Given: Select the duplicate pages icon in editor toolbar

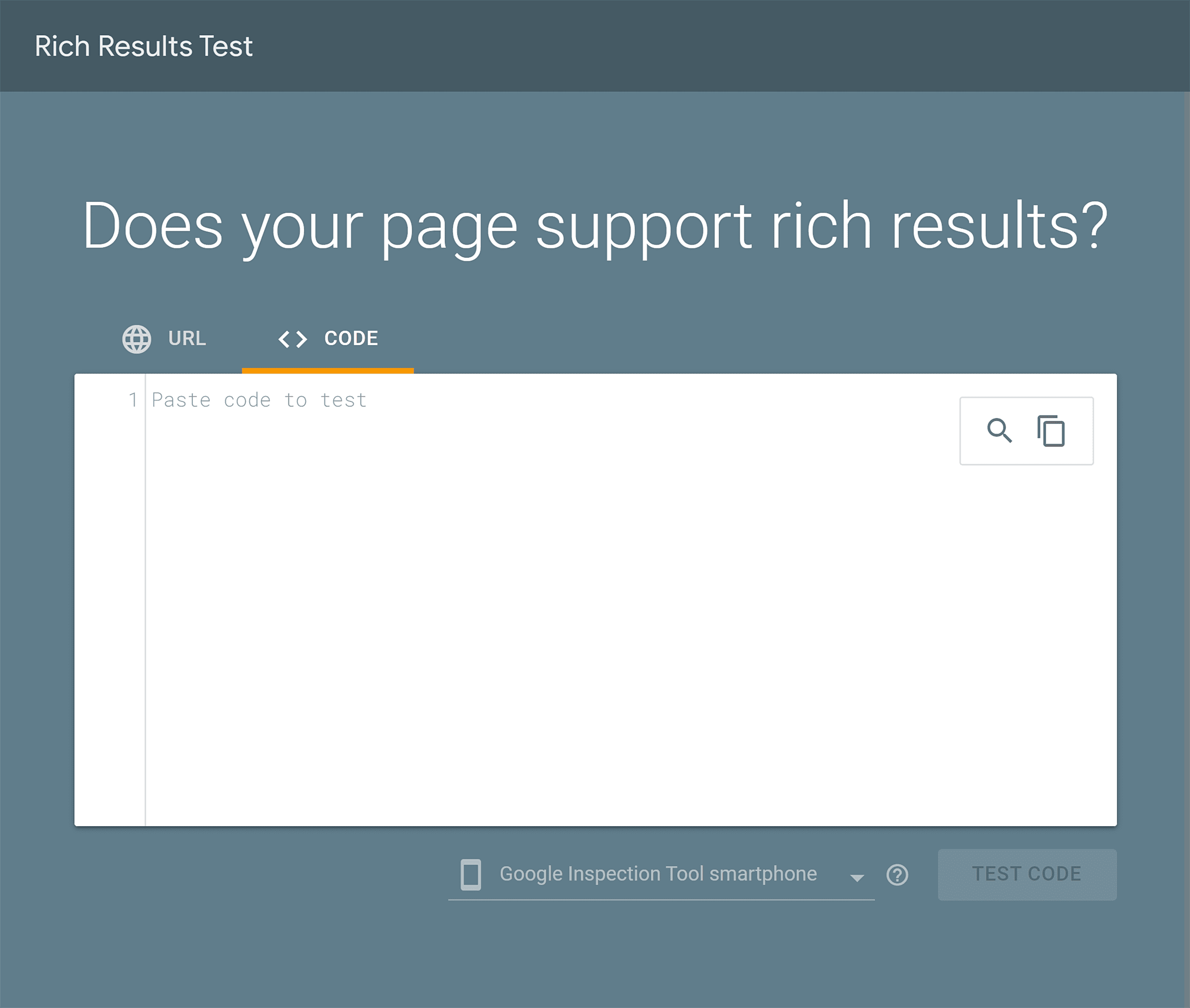Looking at the screenshot, I should [1051, 432].
